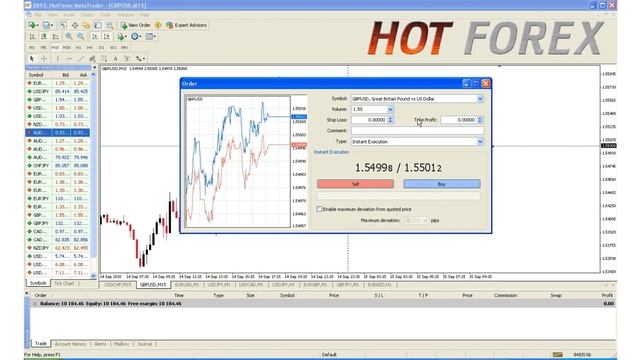The width and height of the screenshot is (640, 360).
Task: Click the red Sell button
Action: pyautogui.click(x=355, y=184)
